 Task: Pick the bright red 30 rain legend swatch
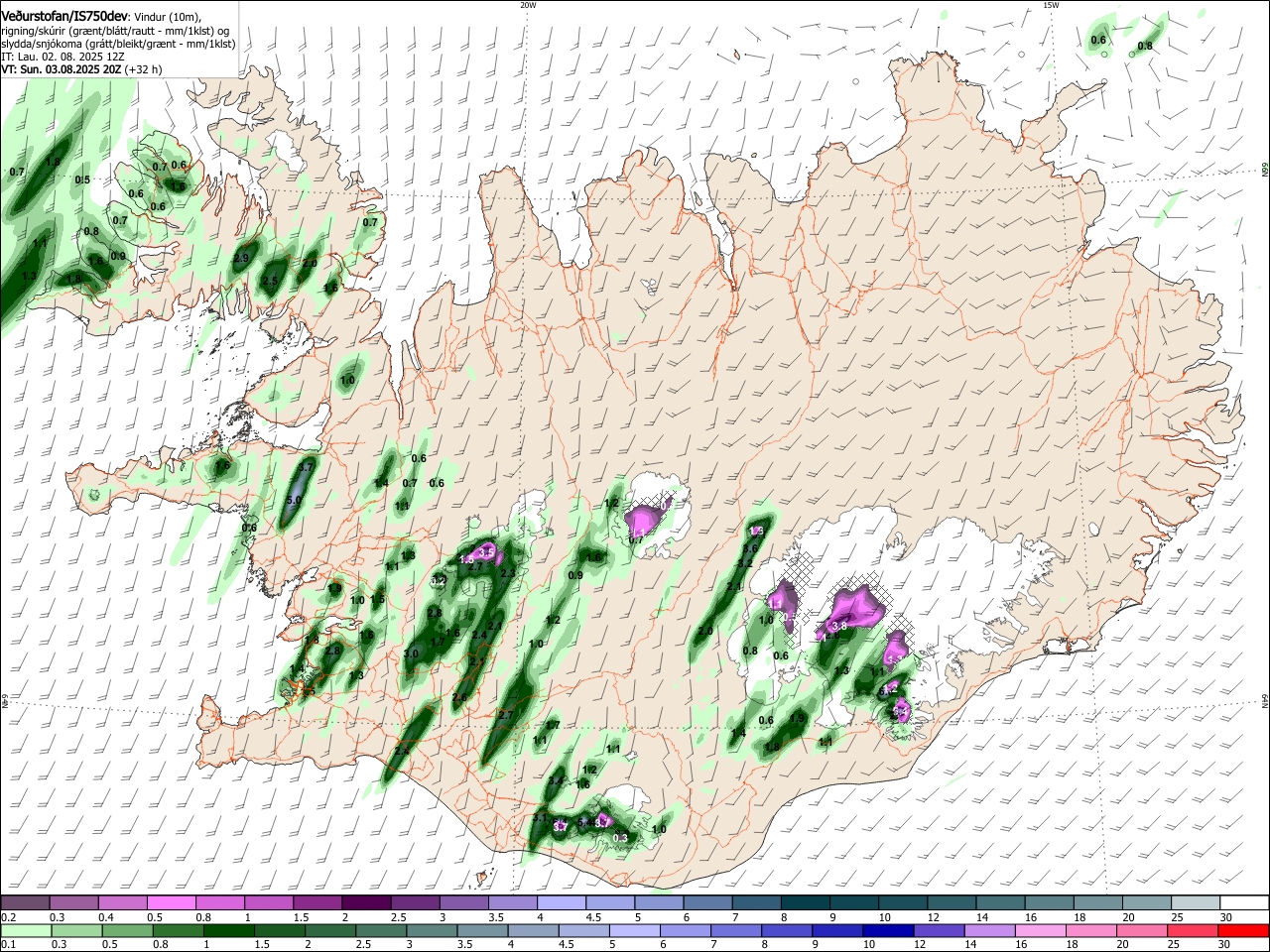pos(1244,931)
